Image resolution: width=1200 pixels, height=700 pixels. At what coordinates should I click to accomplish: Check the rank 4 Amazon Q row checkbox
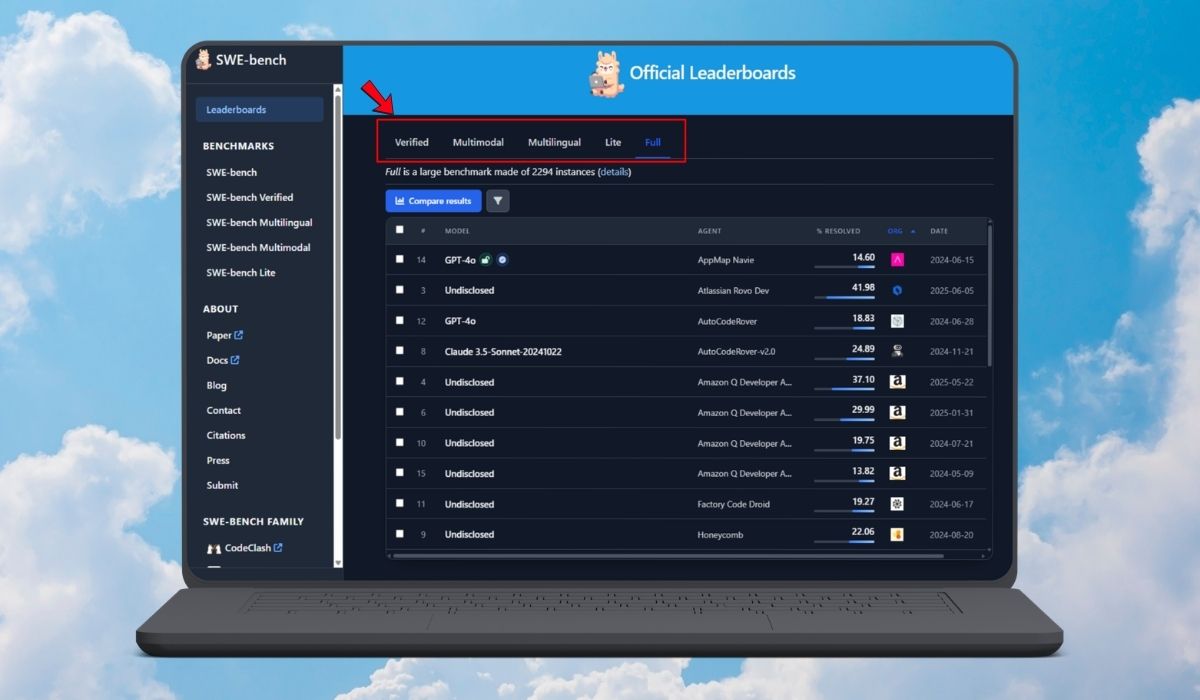(x=400, y=382)
